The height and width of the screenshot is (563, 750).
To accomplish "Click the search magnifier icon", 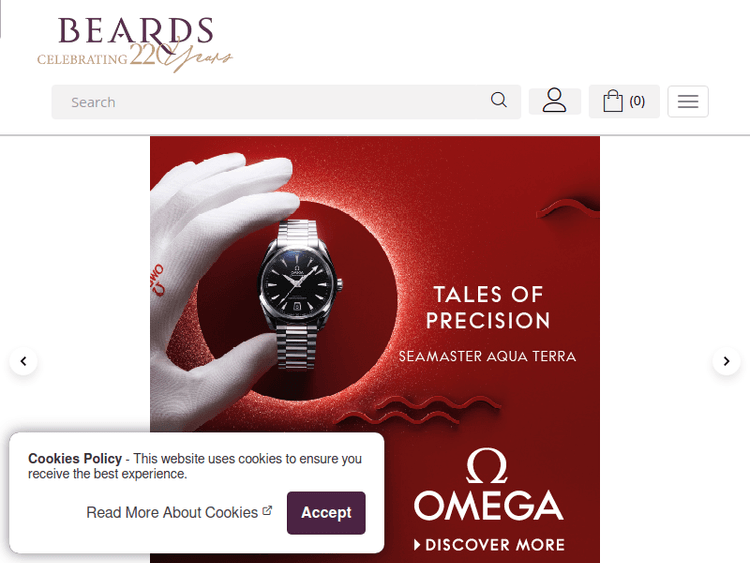I will tap(498, 100).
